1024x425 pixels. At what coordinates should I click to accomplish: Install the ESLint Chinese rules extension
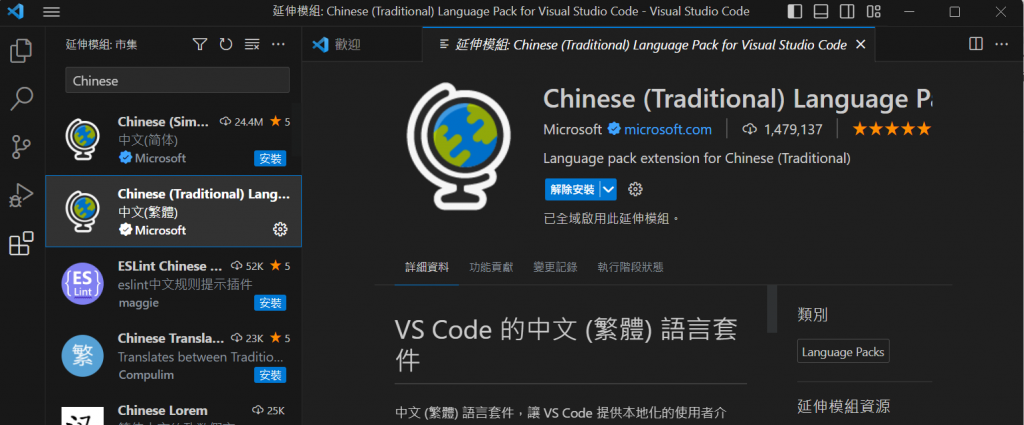270,303
